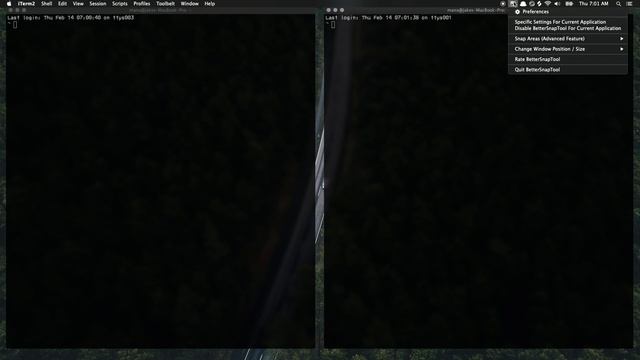Close the right terminal window
Screen dimensions: 640x360
point(329,10)
